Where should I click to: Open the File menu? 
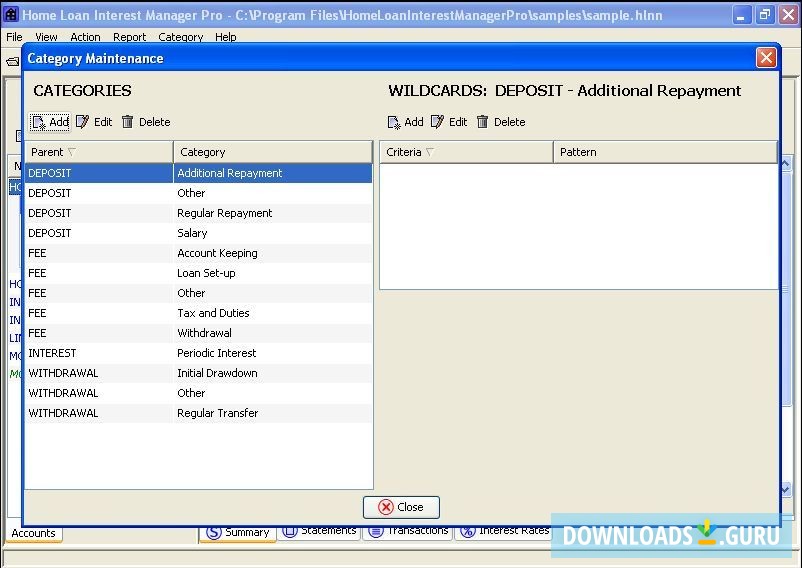point(14,37)
